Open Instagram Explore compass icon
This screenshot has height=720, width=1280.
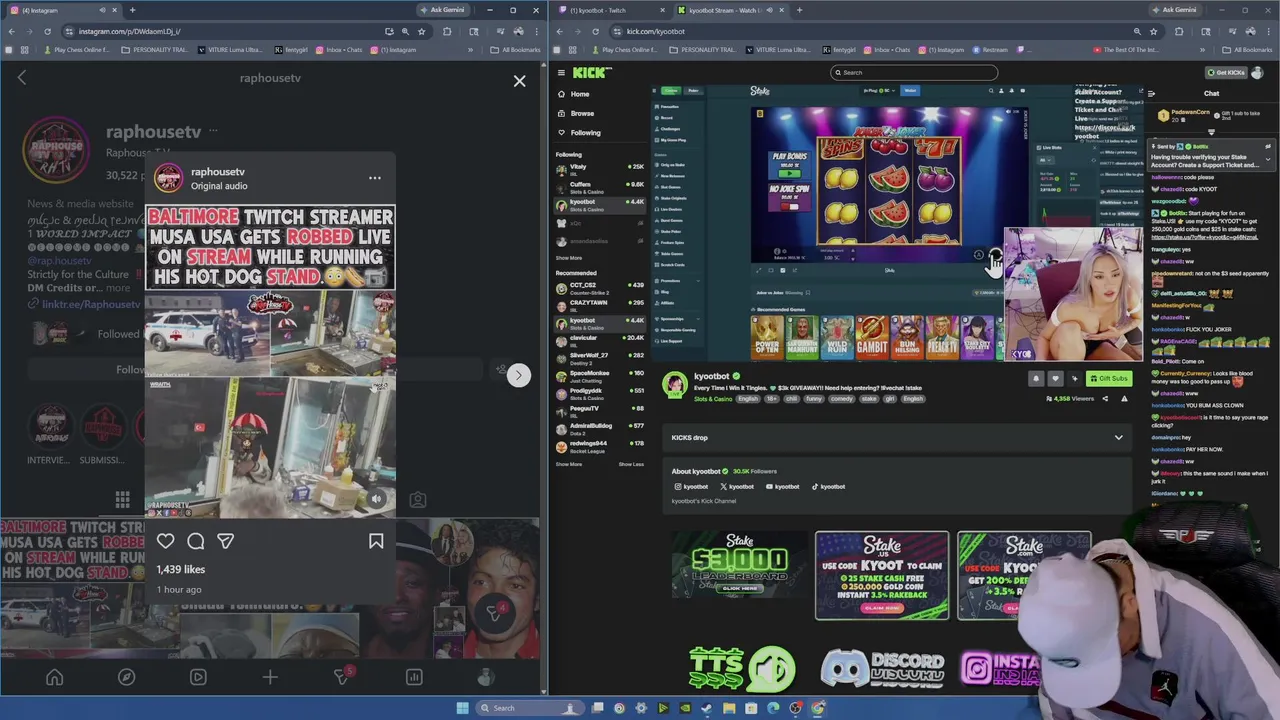tap(126, 677)
